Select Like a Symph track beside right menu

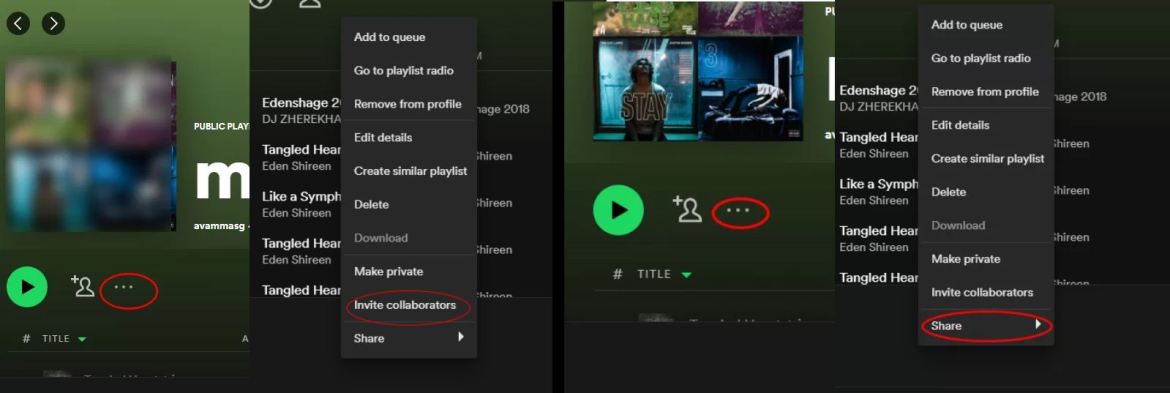(x=879, y=191)
